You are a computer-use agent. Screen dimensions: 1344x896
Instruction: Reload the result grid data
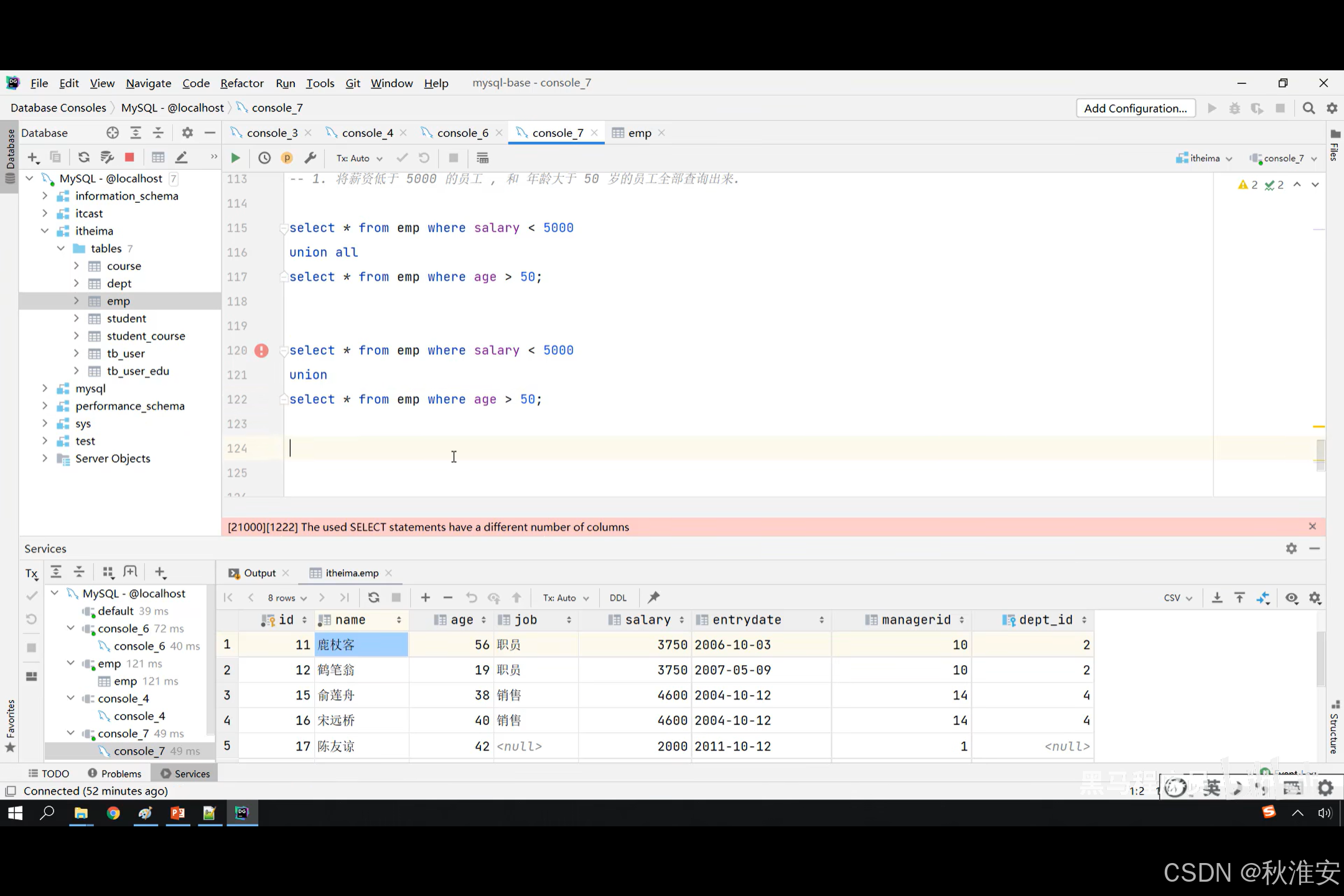[x=373, y=597]
